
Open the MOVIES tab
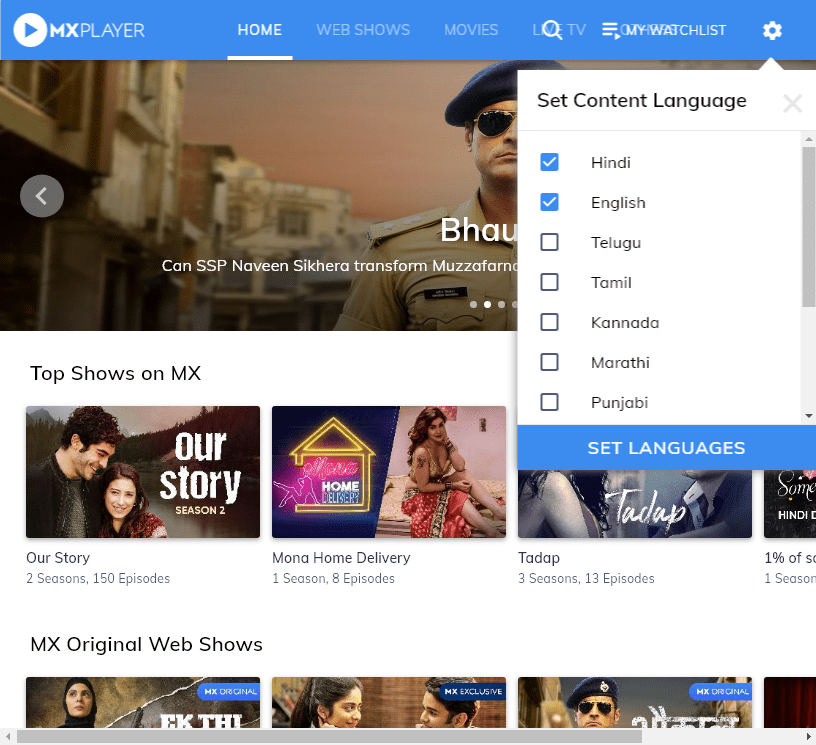[471, 30]
